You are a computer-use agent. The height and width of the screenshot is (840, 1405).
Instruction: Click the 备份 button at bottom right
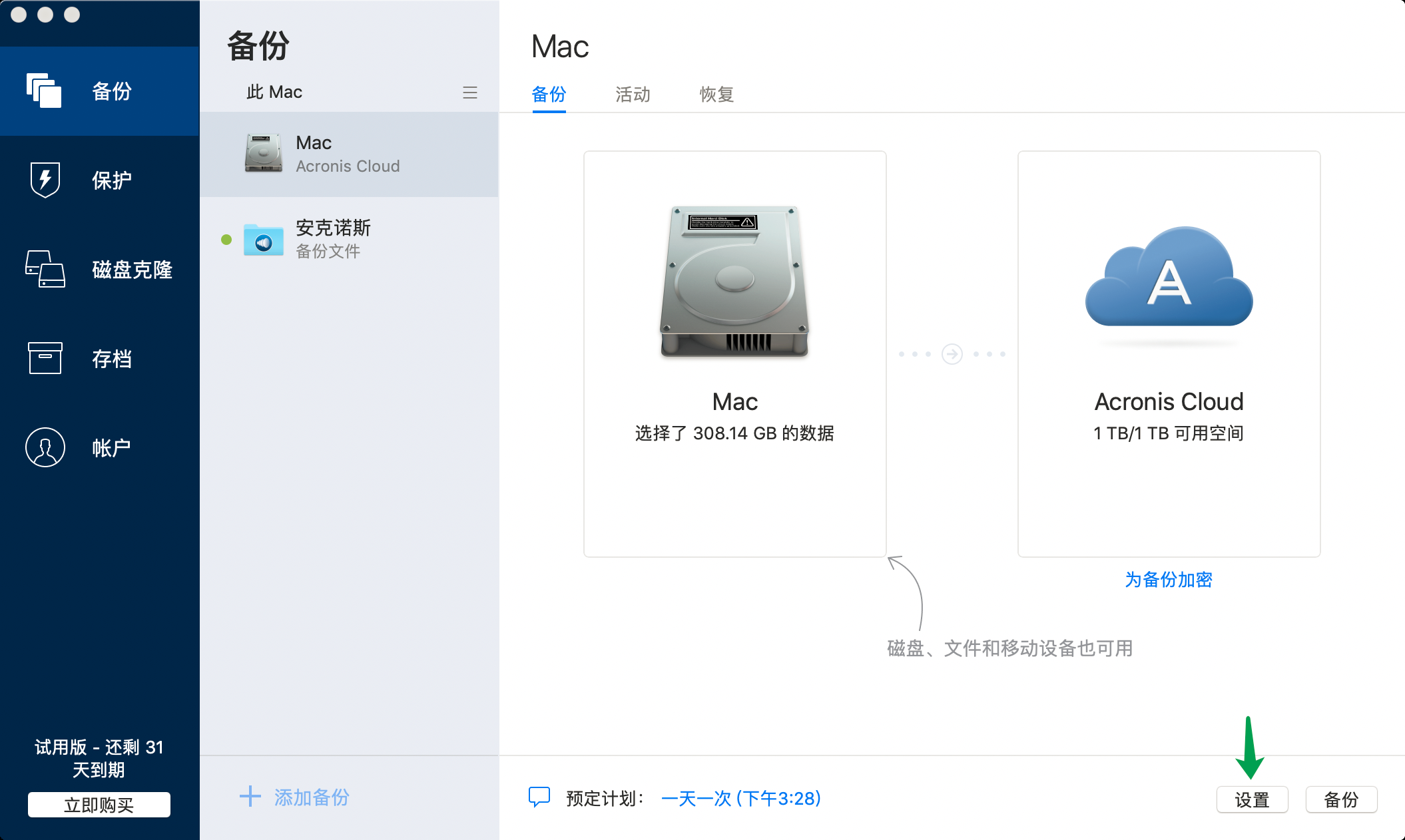tap(1341, 799)
